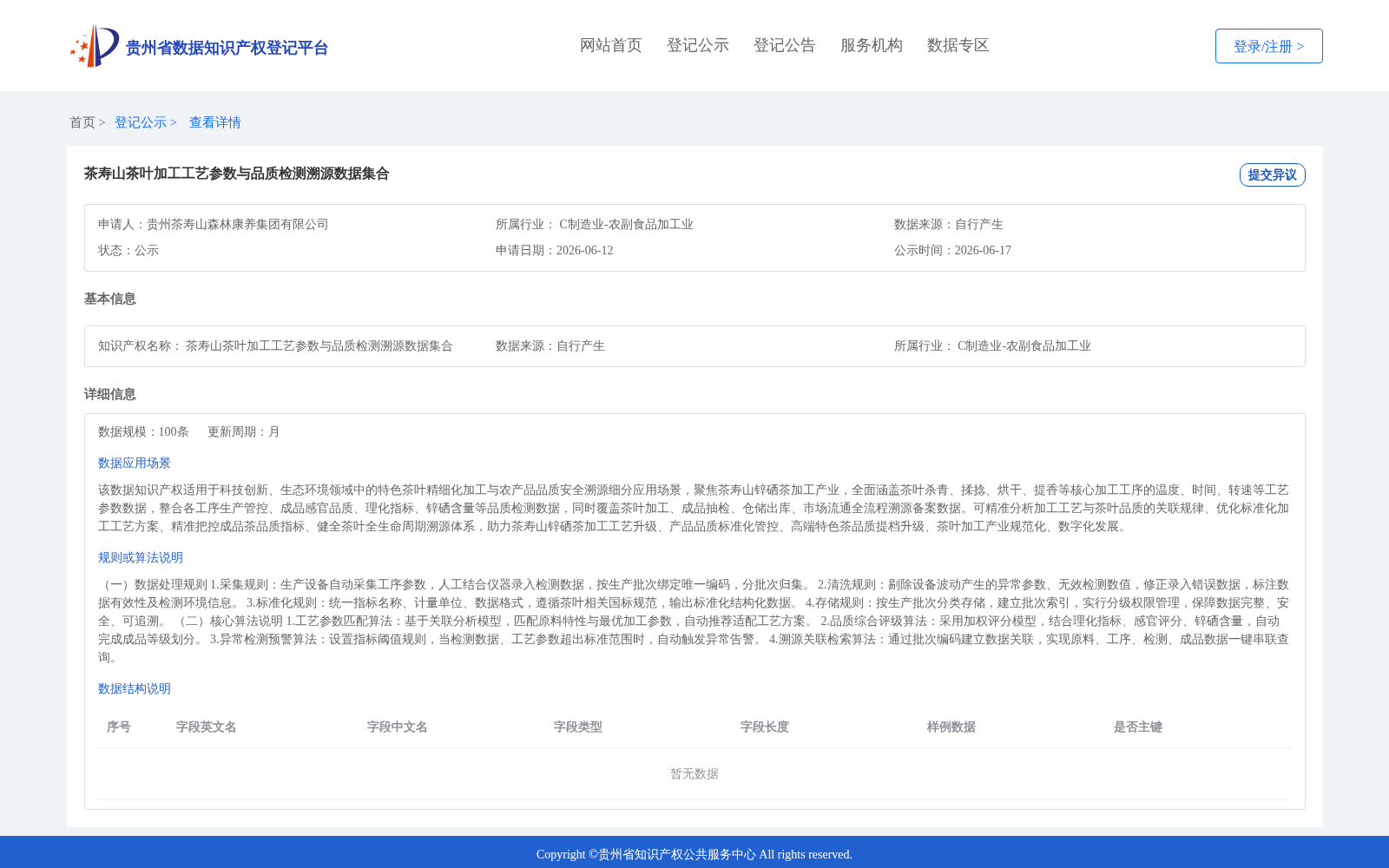Viewport: 1389px width, 868px height.
Task: Open 贵州省数据知识产权登记平台 site title
Action: tap(227, 48)
